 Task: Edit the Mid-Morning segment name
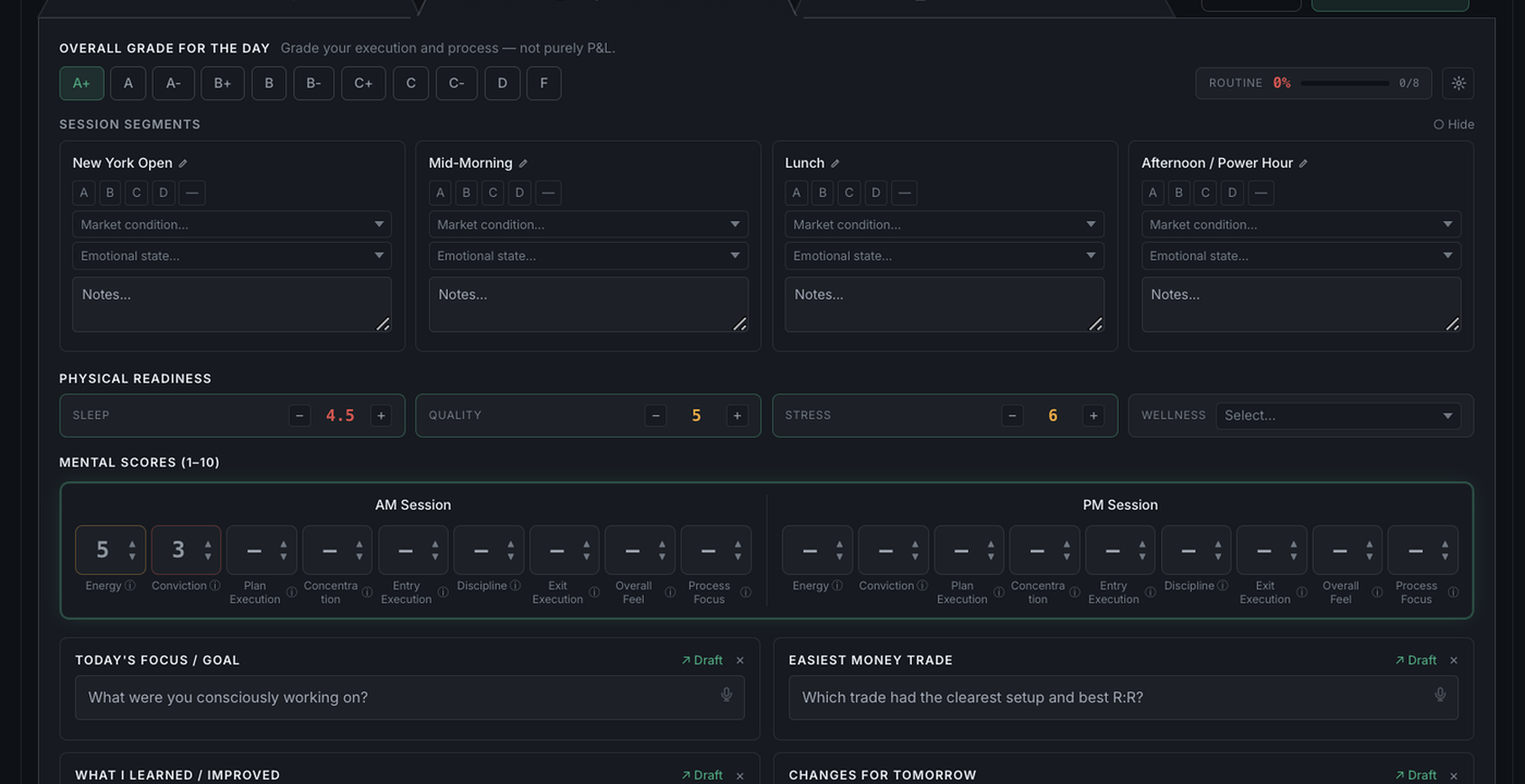pyautogui.click(x=523, y=163)
